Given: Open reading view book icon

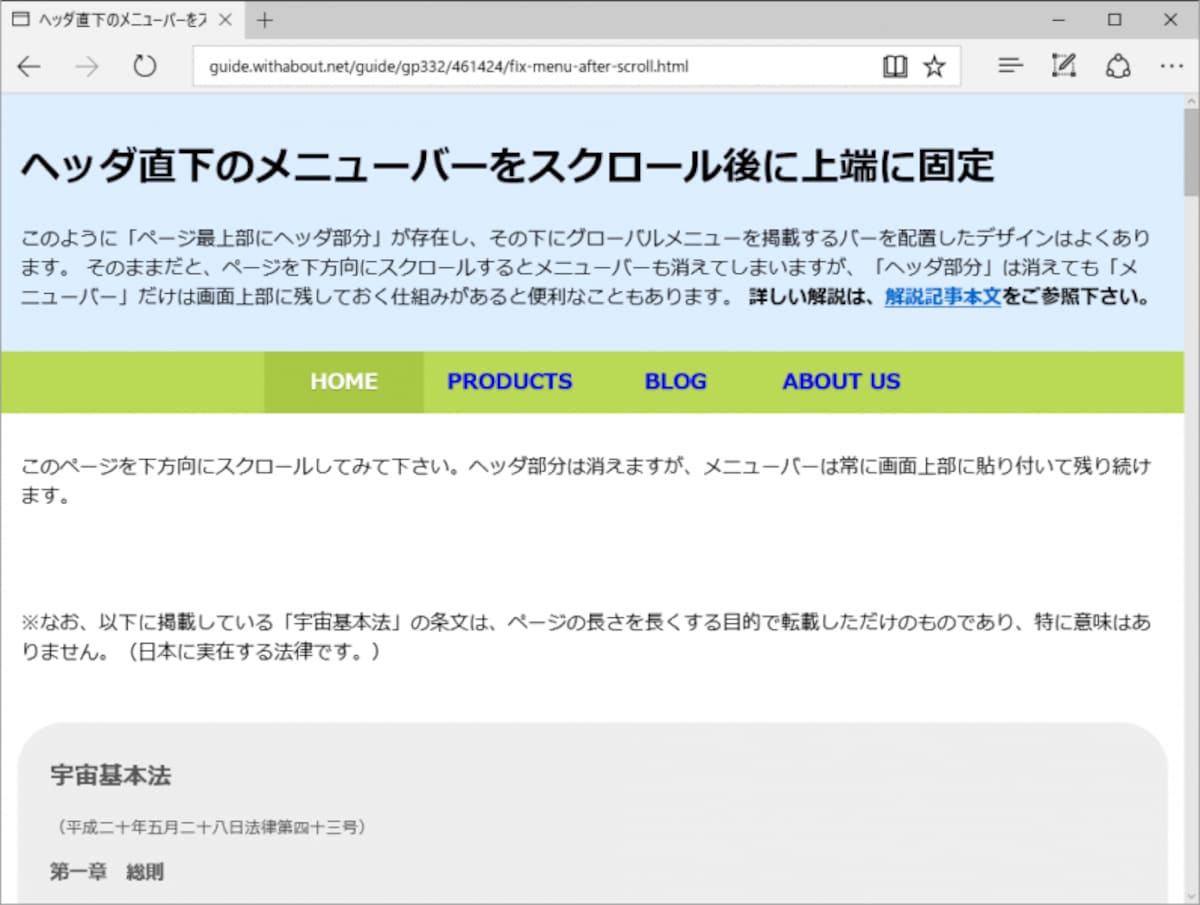Looking at the screenshot, I should pyautogui.click(x=895, y=67).
